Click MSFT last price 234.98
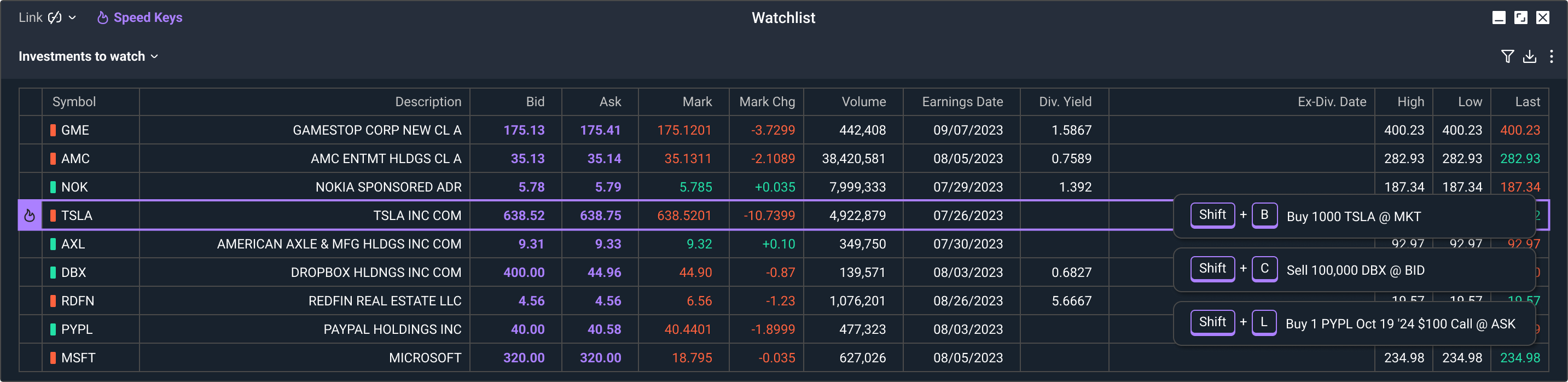 coord(1520,357)
